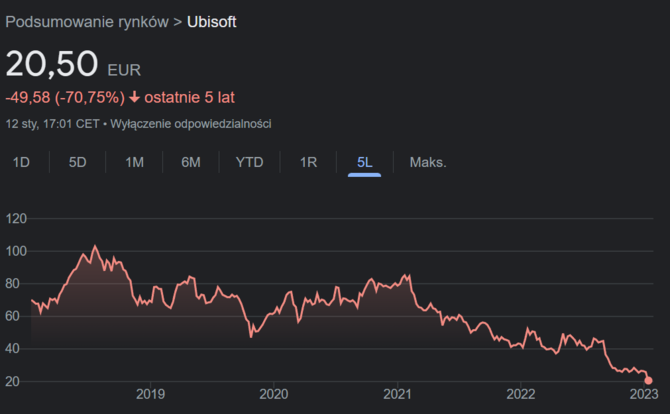
Task: Click the '12 sty, 17:01 CET' timestamp
Action: (52, 124)
